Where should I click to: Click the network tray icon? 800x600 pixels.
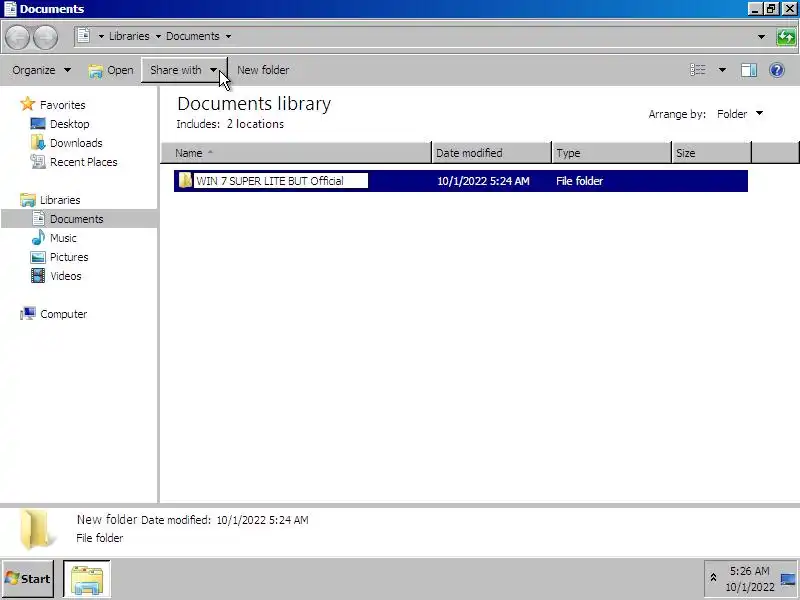point(788,579)
